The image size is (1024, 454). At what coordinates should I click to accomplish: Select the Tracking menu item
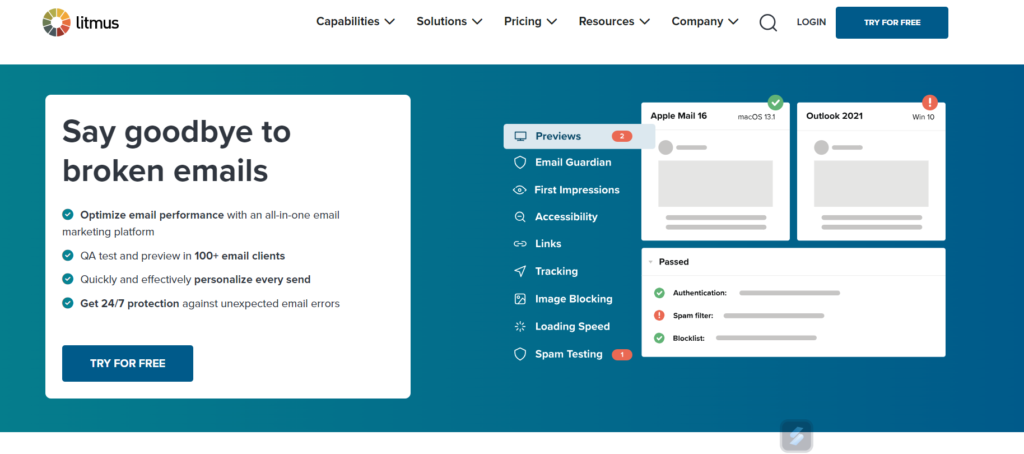(x=546, y=271)
